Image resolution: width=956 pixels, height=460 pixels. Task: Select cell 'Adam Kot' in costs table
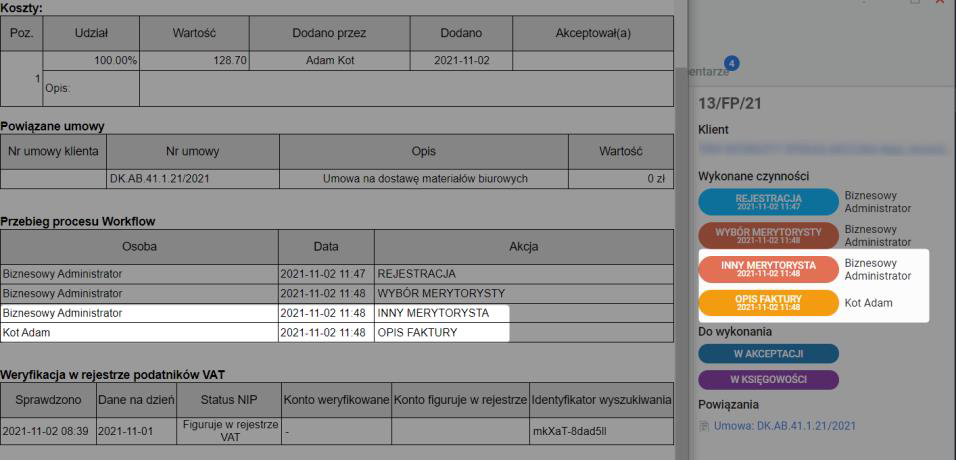(x=329, y=61)
